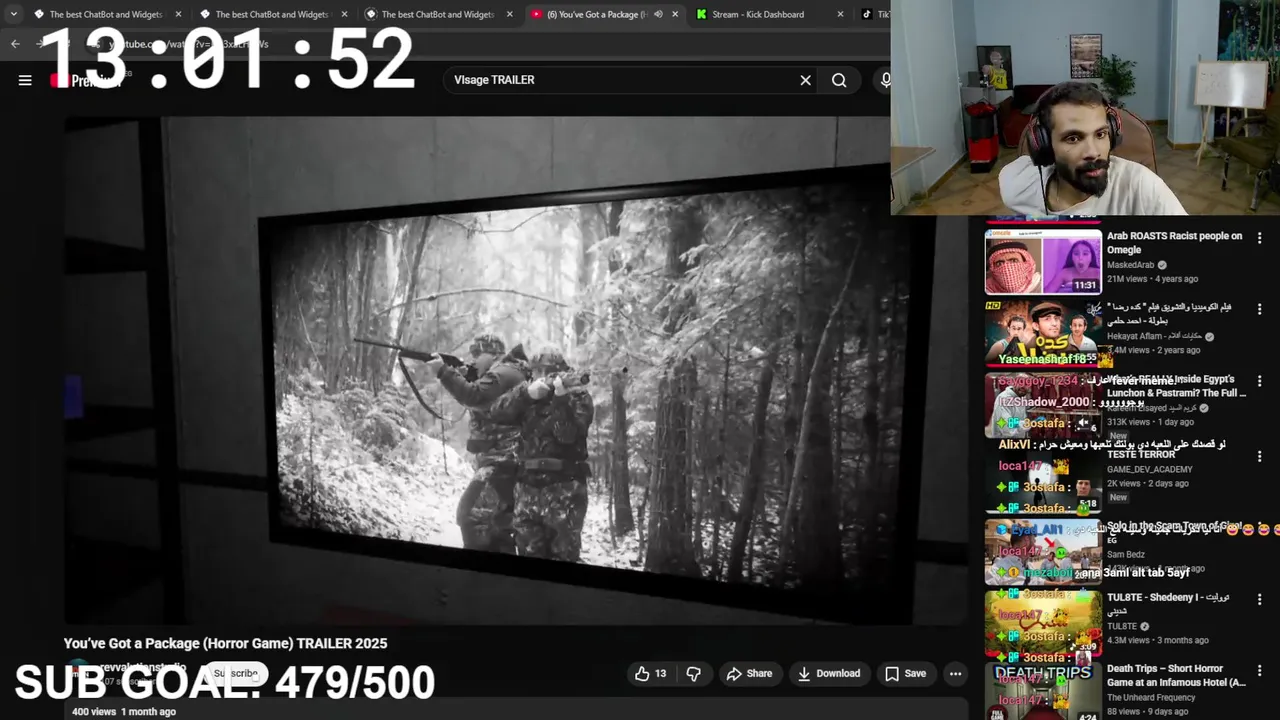Screen dimensions: 1280x720
Task: Open the YouTube guide hamburger menu
Action: pos(25,80)
